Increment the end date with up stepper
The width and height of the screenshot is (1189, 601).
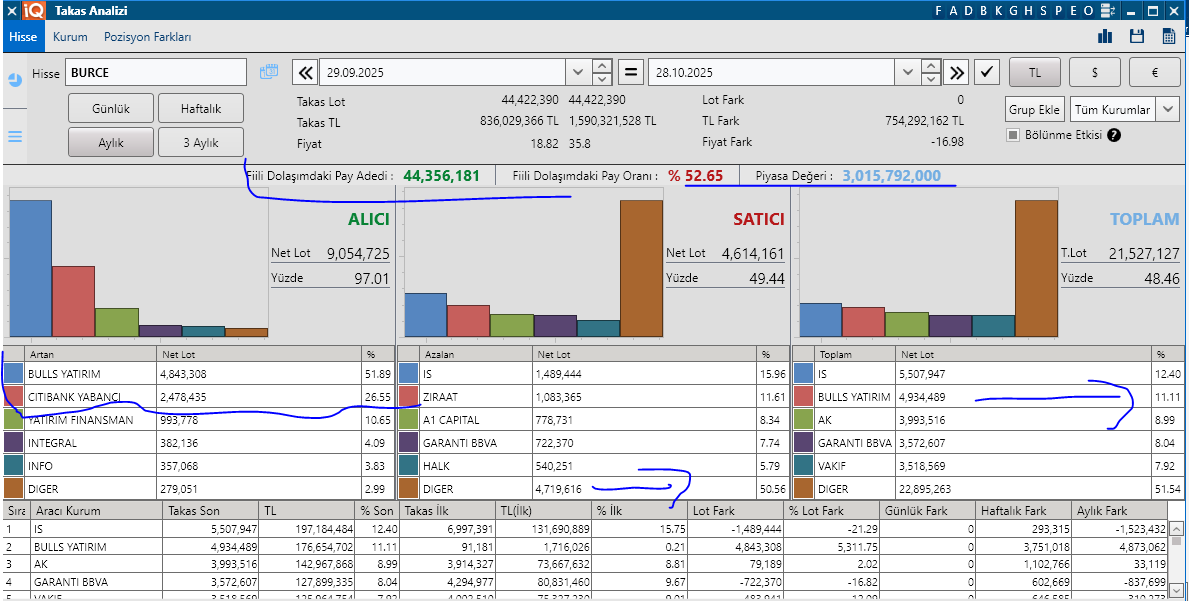tap(930, 66)
